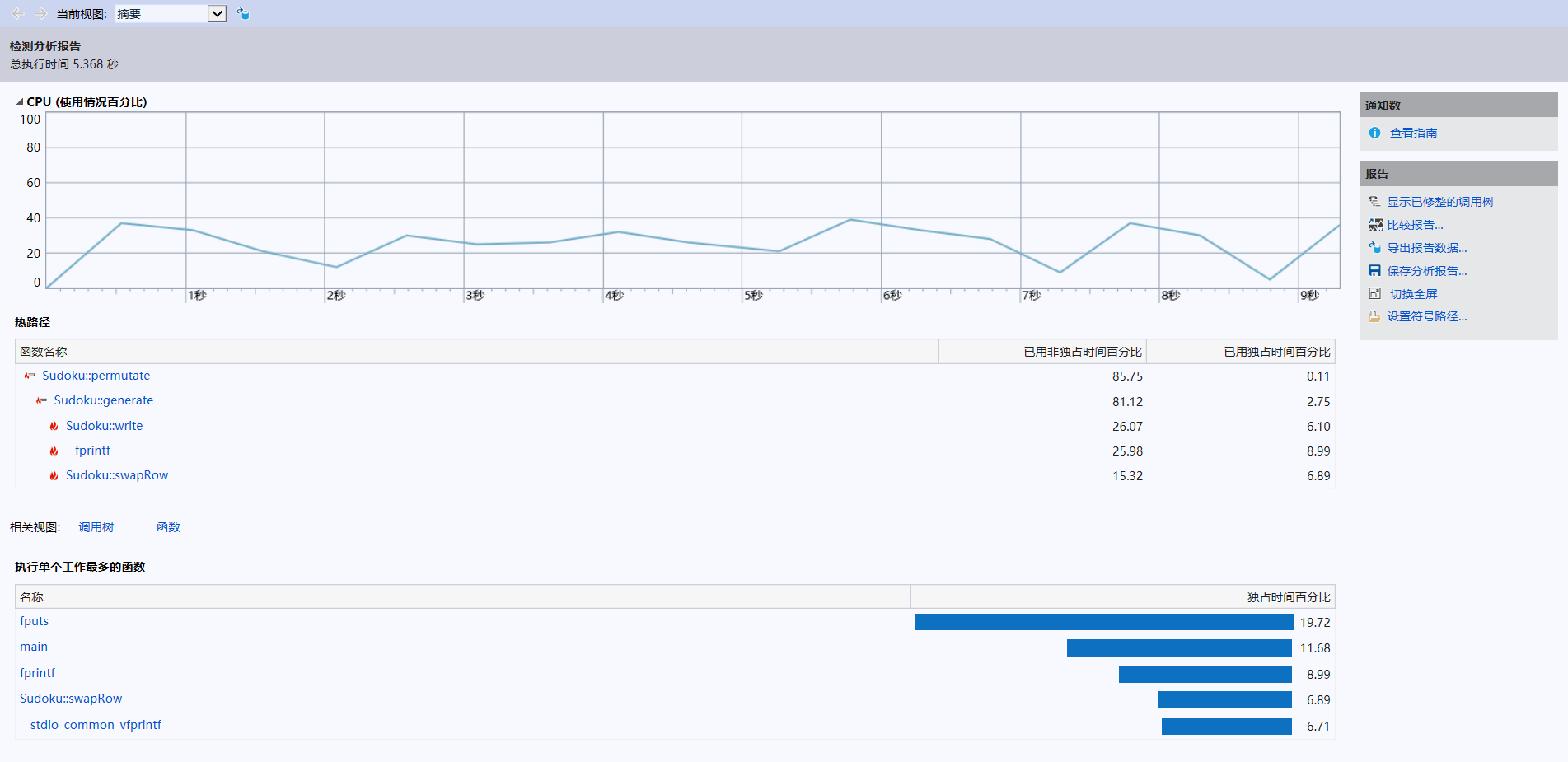Open __stdio_common_vfprintf function link
1568x762 pixels.
coord(91,725)
